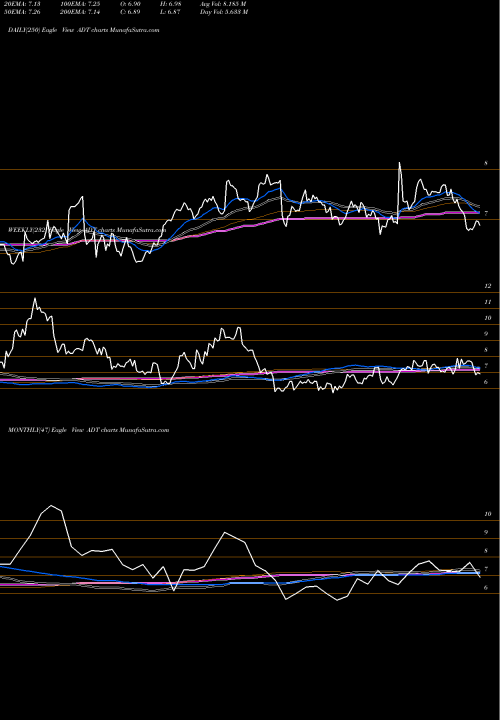Click the high price H: 6.98
The height and width of the screenshot is (720, 500).
173,4
